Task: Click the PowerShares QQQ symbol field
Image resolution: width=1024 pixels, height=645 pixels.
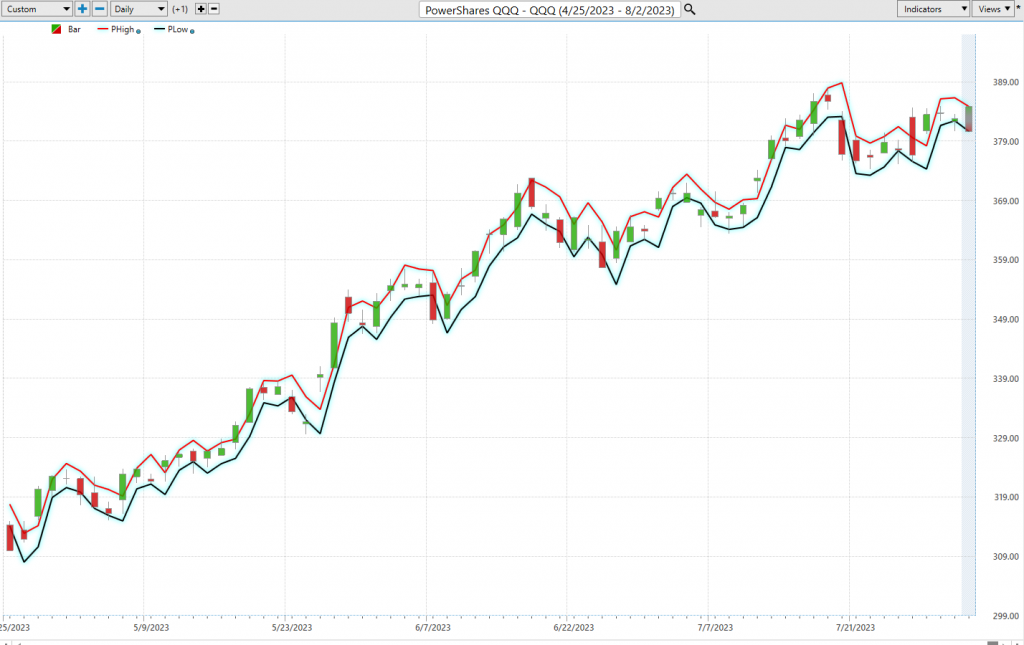Action: [x=550, y=10]
